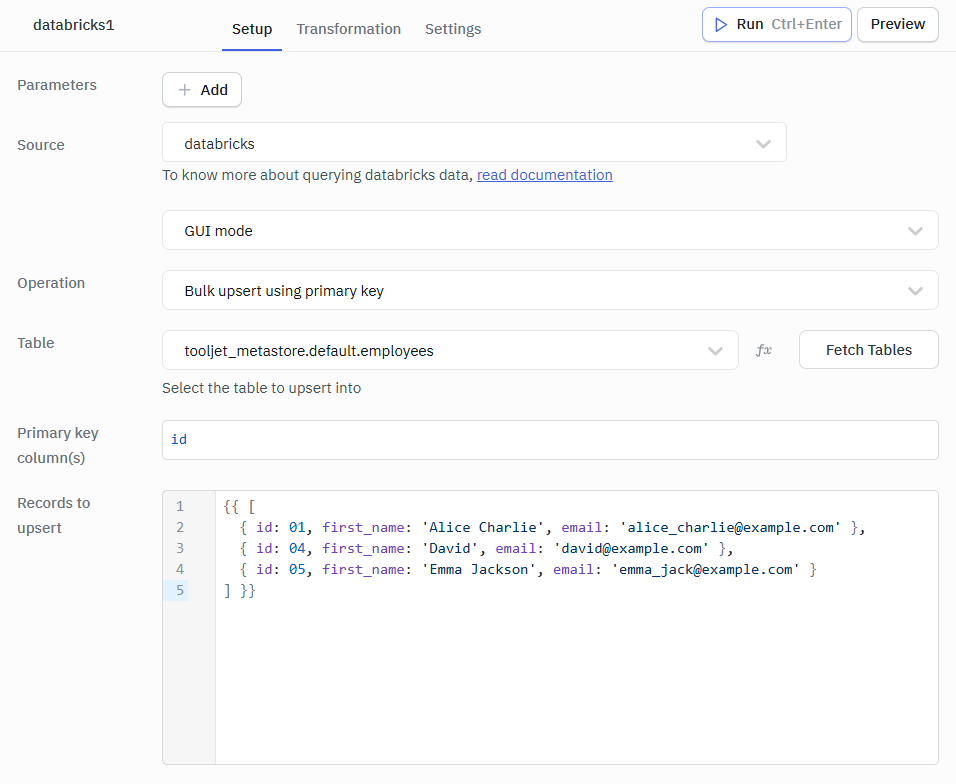The width and height of the screenshot is (956, 784).
Task: Open the Source databricks dropdown chevron
Action: click(763, 144)
